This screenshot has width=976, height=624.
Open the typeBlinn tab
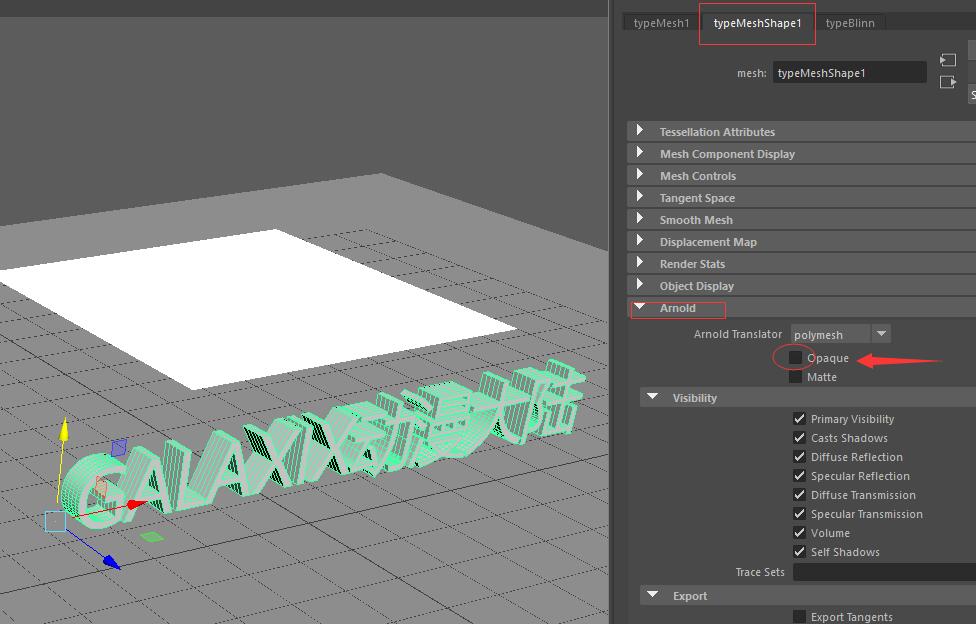point(850,23)
